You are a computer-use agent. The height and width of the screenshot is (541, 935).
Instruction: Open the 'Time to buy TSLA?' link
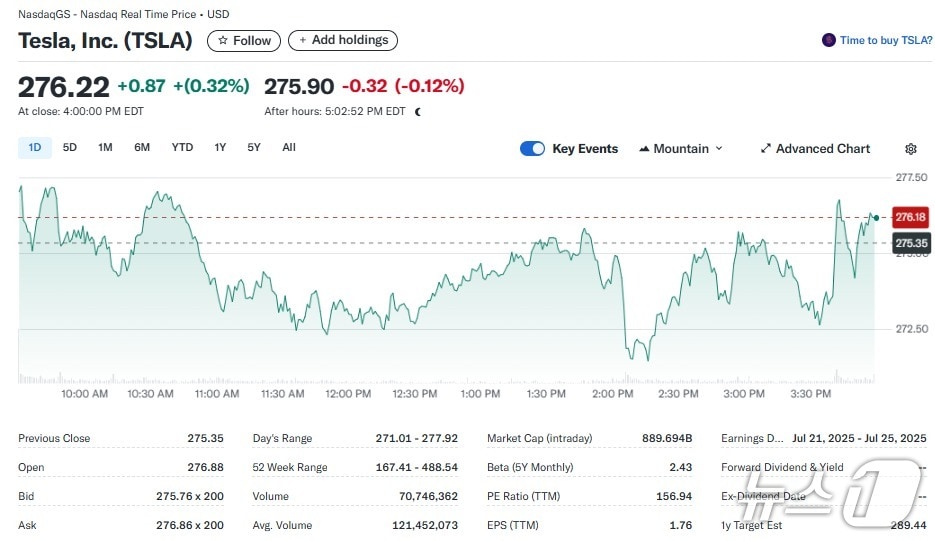(x=884, y=40)
